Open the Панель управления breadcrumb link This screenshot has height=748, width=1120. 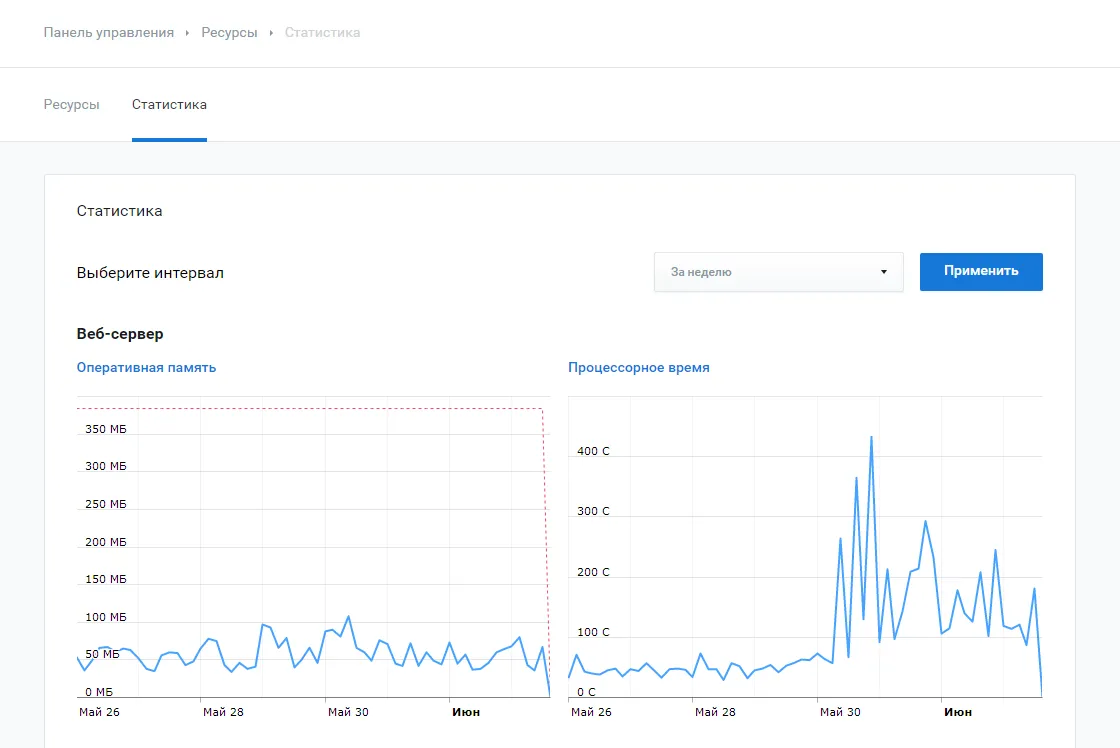109,33
